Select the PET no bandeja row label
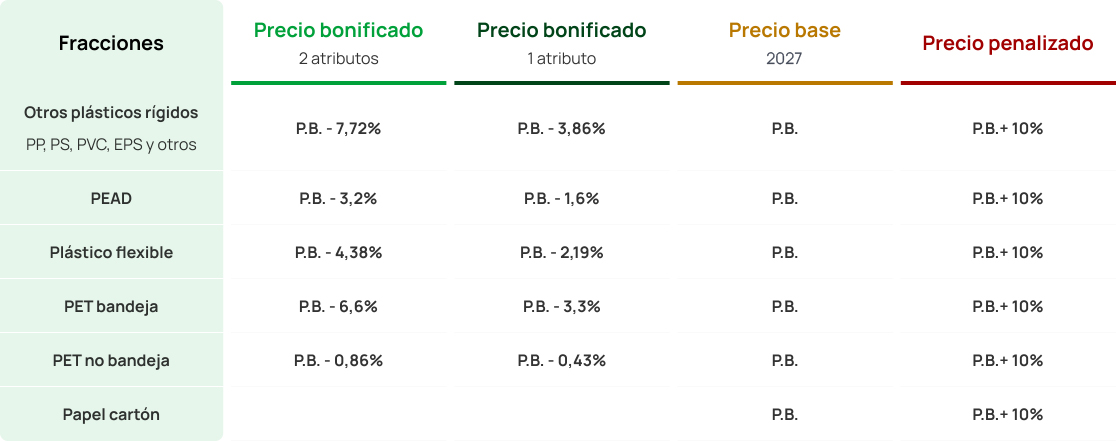Screen dimensions: 1116x441 point(111,361)
